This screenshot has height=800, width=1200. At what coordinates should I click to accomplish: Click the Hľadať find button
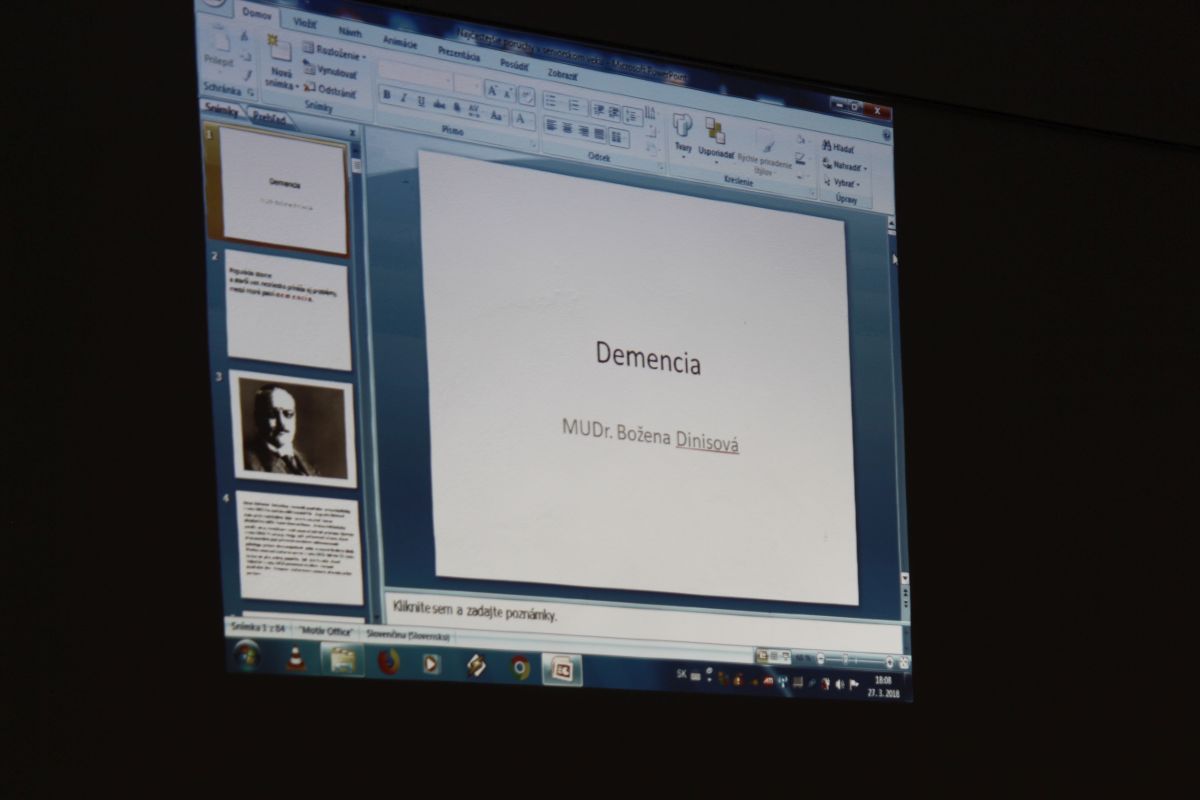pyautogui.click(x=839, y=148)
